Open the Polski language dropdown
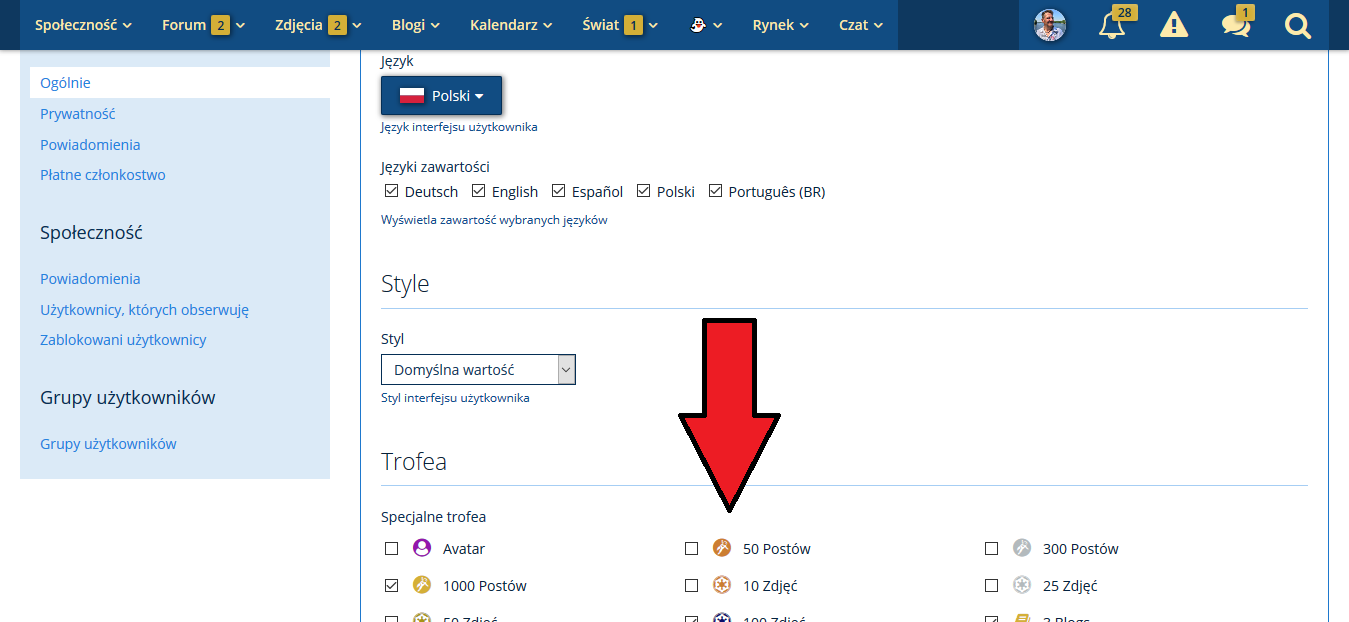1349x622 pixels. pos(441,96)
